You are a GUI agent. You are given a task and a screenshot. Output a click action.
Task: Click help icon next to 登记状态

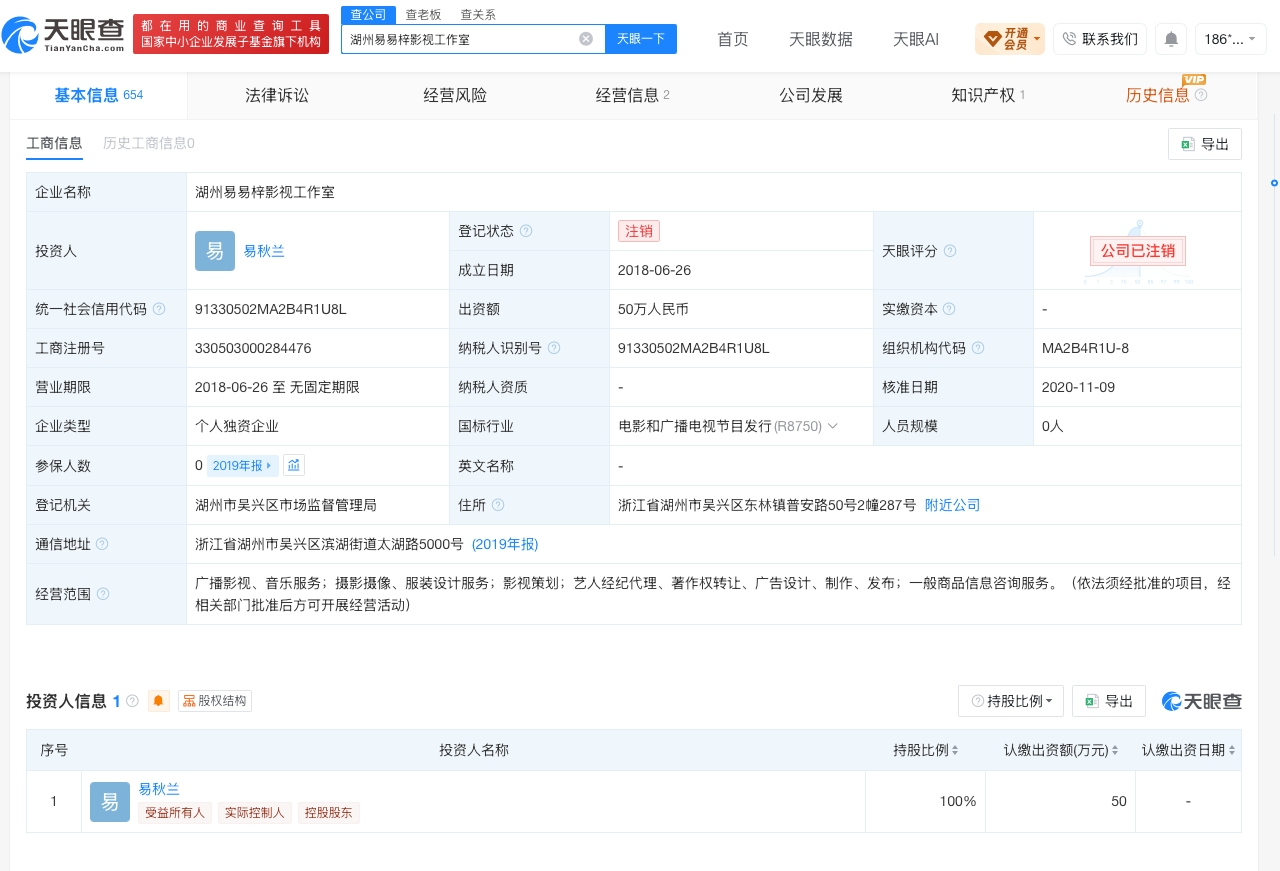coord(526,231)
